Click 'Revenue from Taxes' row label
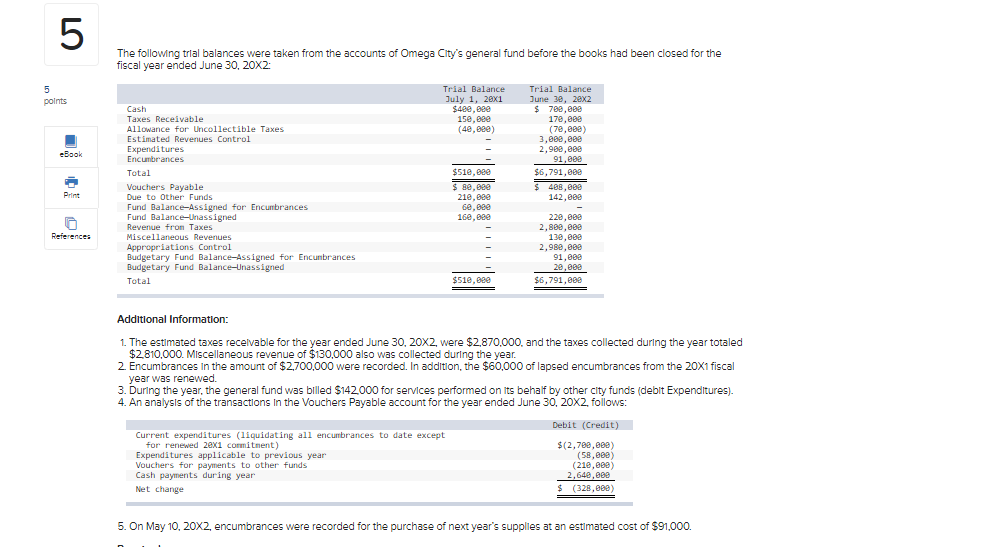Viewport: 1003px width, 547px height. point(170,228)
